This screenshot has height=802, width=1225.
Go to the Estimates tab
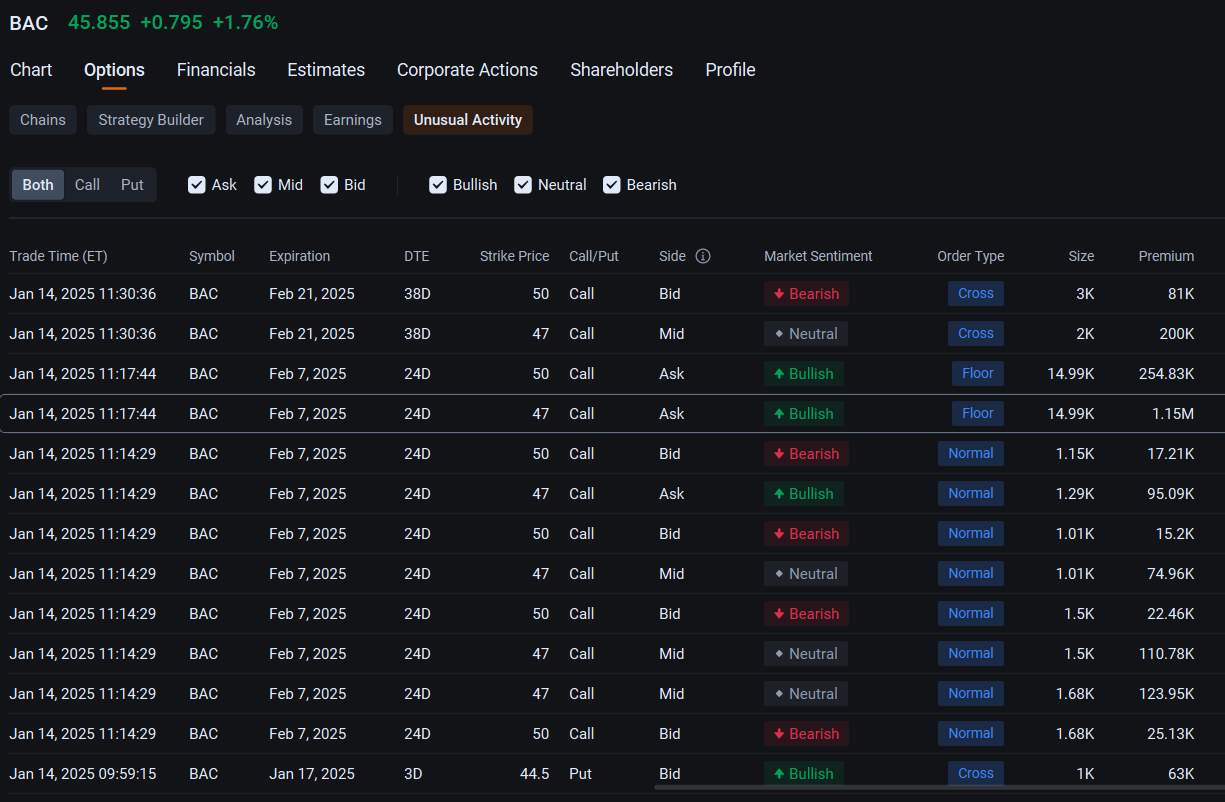[x=326, y=70]
